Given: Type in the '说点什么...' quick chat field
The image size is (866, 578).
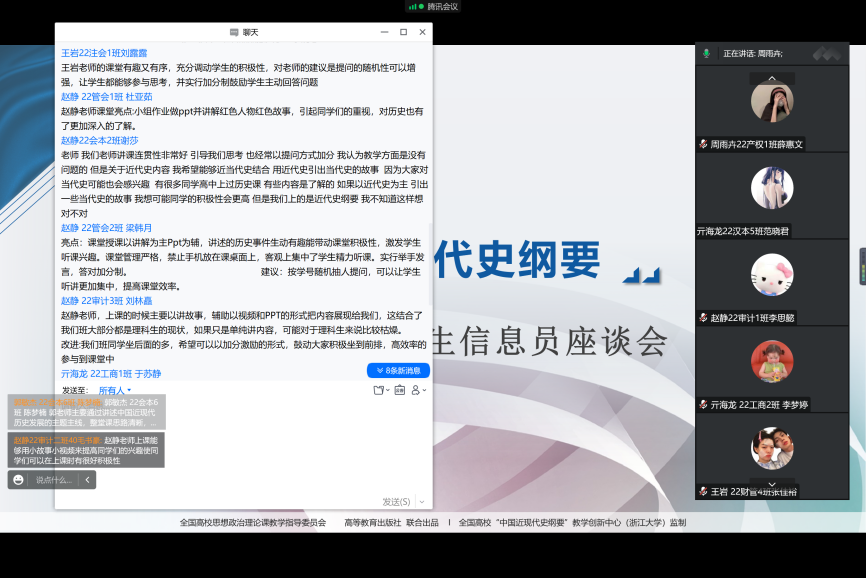Looking at the screenshot, I should [x=54, y=480].
